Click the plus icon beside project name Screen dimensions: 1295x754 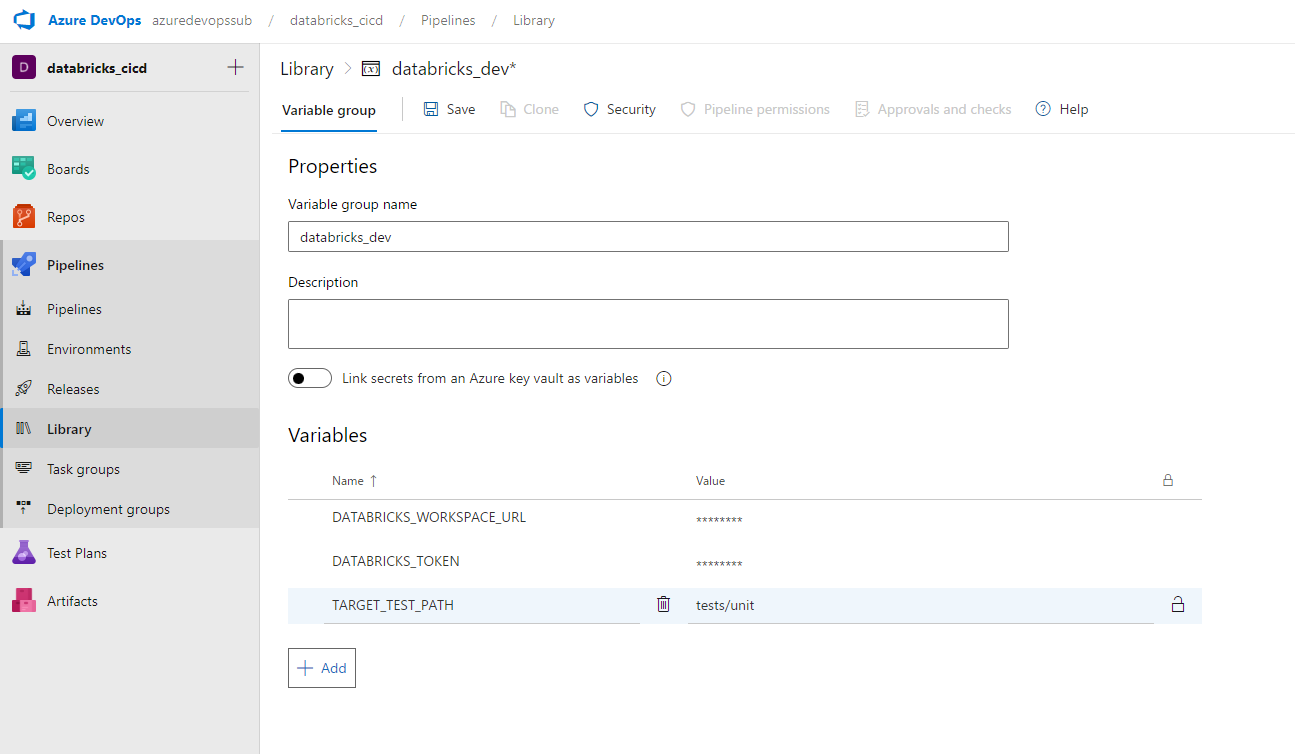click(235, 67)
